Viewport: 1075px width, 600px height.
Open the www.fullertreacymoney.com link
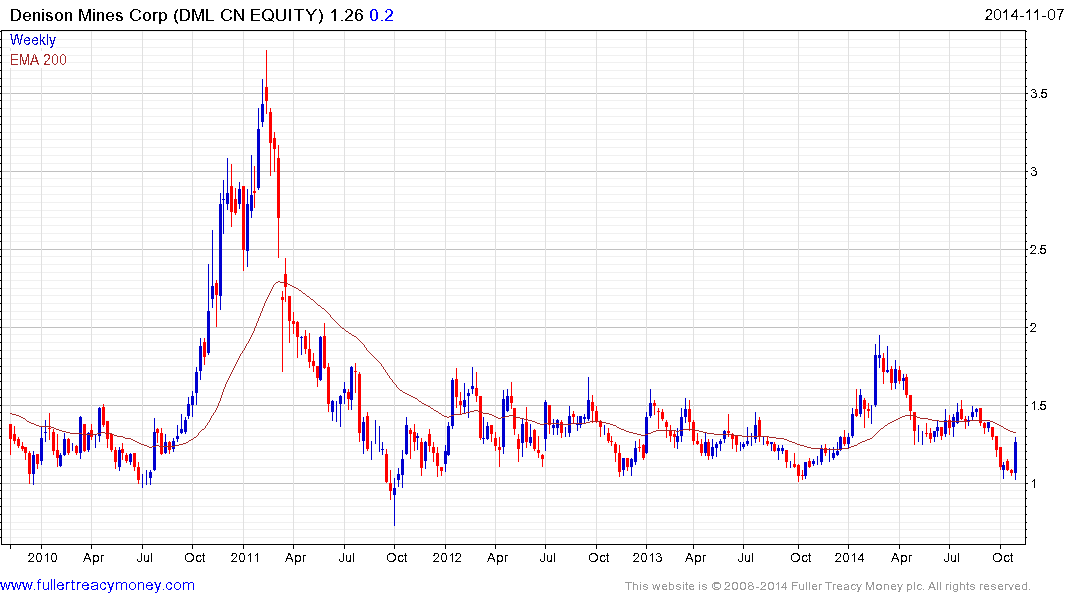click(x=97, y=585)
